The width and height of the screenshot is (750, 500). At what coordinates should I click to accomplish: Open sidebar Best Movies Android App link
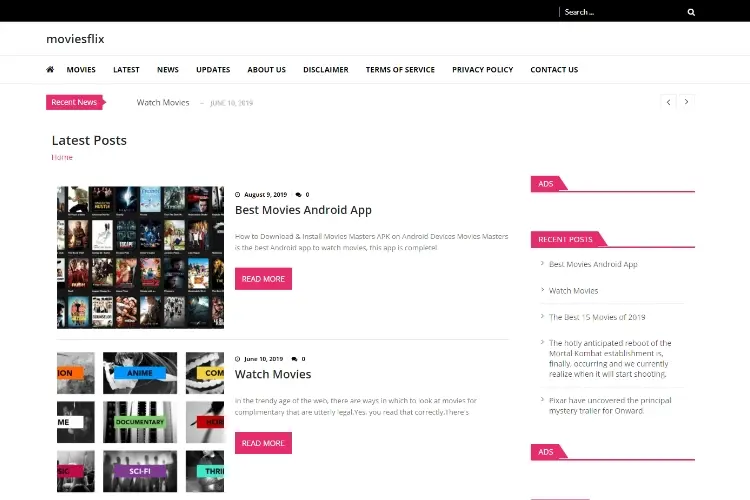pyautogui.click(x=593, y=264)
